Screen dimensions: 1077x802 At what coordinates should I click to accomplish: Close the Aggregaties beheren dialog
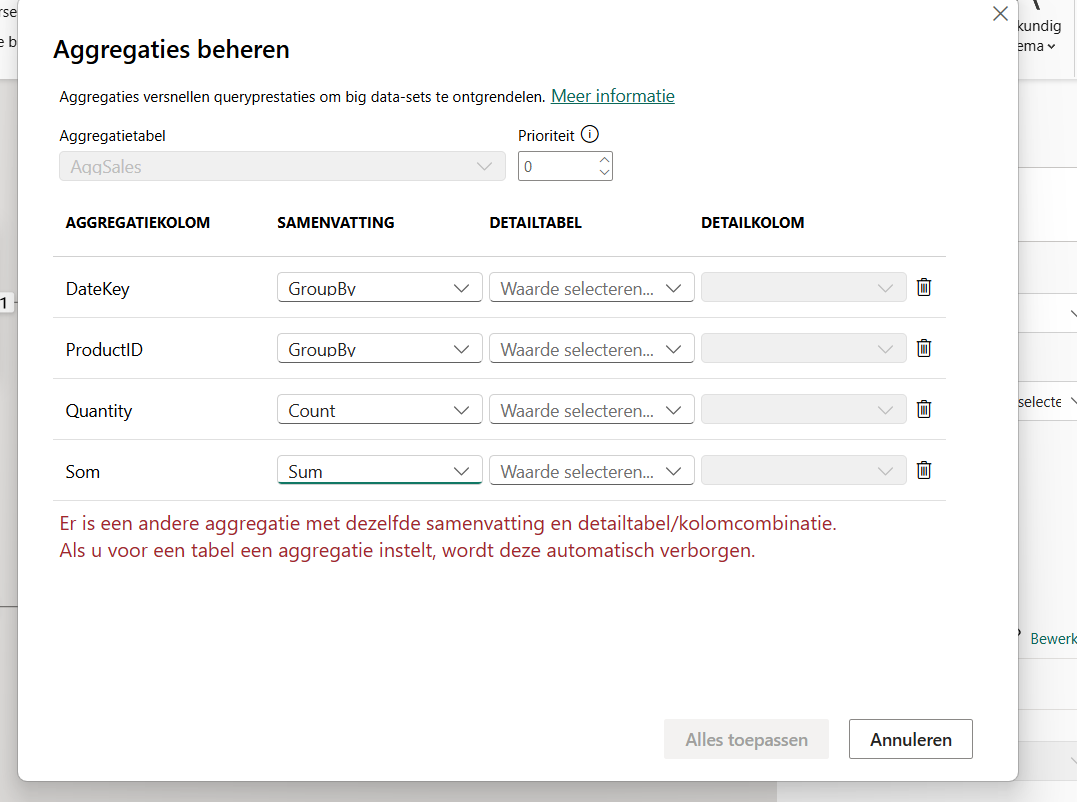tap(1000, 14)
